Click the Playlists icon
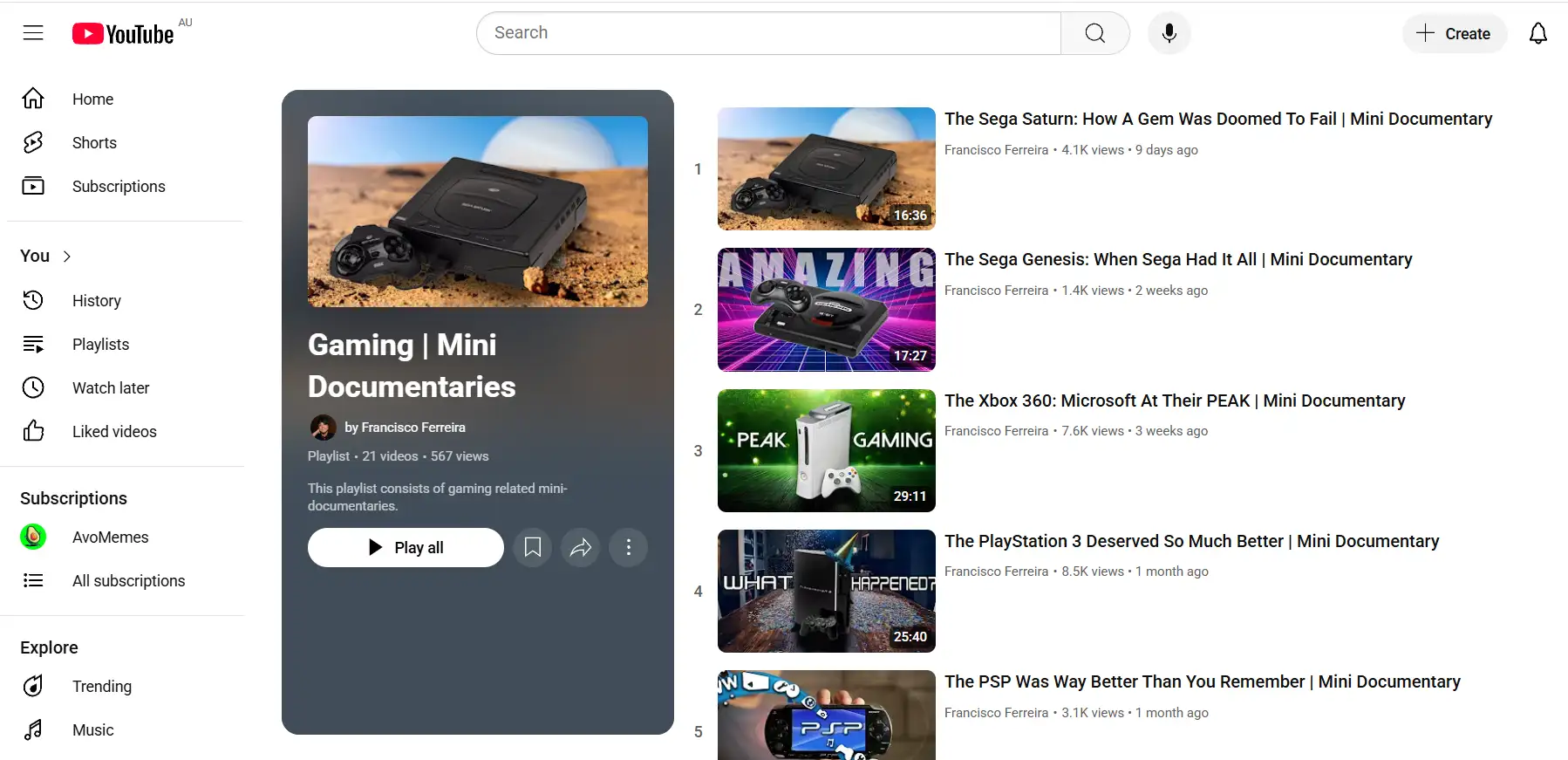 pyautogui.click(x=33, y=344)
